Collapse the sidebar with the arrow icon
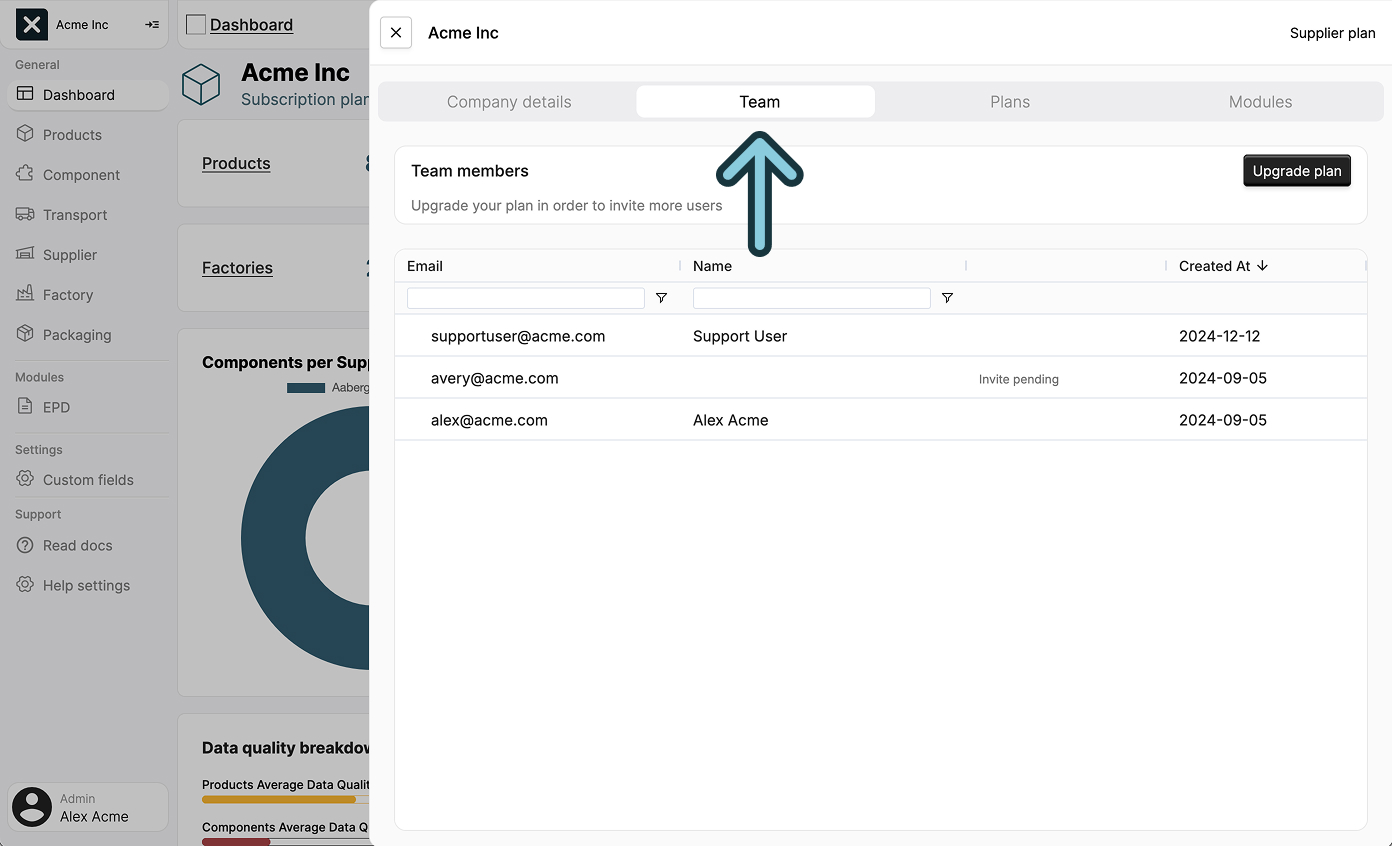 (x=152, y=24)
